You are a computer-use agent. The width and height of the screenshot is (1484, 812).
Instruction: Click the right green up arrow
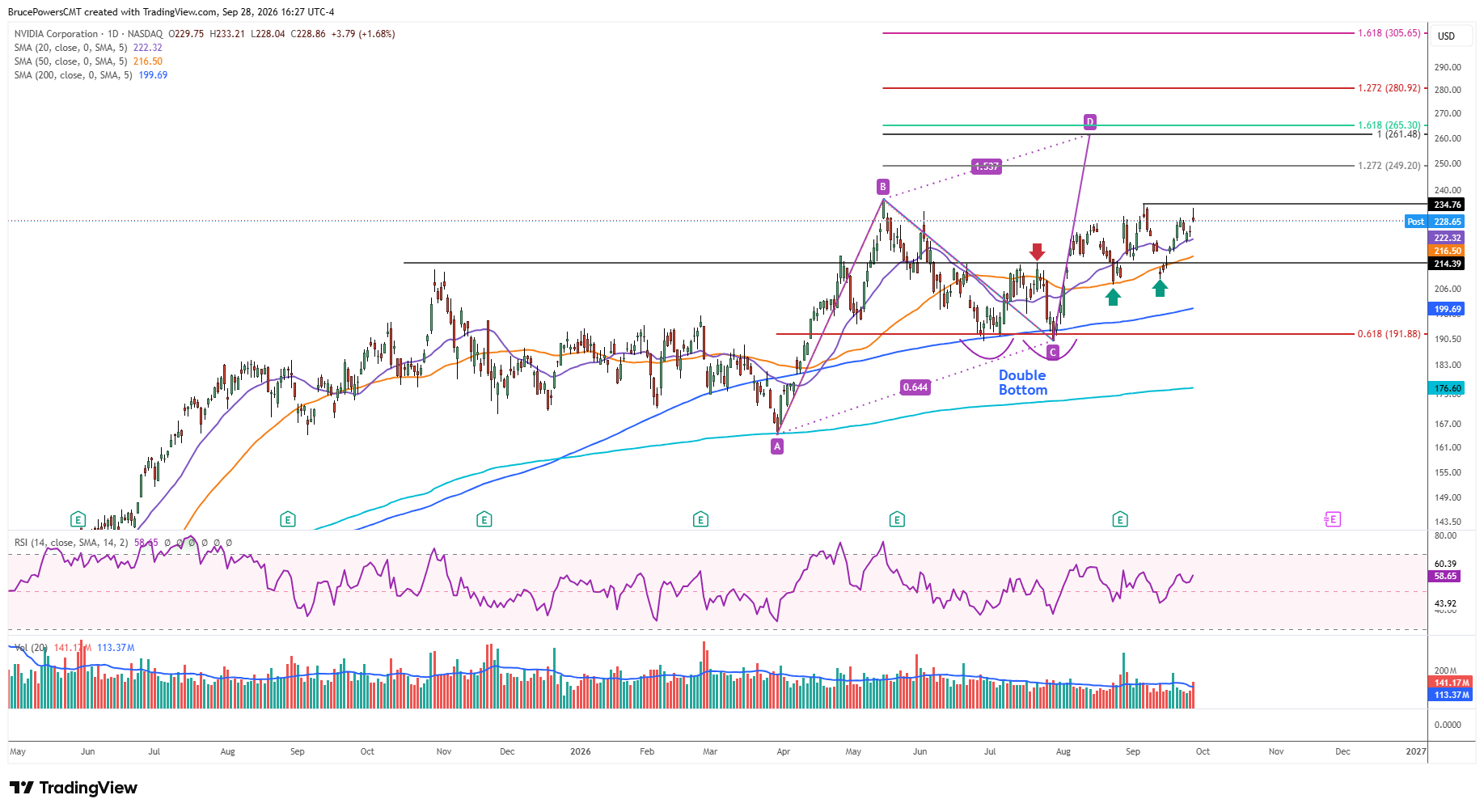[x=1161, y=288]
